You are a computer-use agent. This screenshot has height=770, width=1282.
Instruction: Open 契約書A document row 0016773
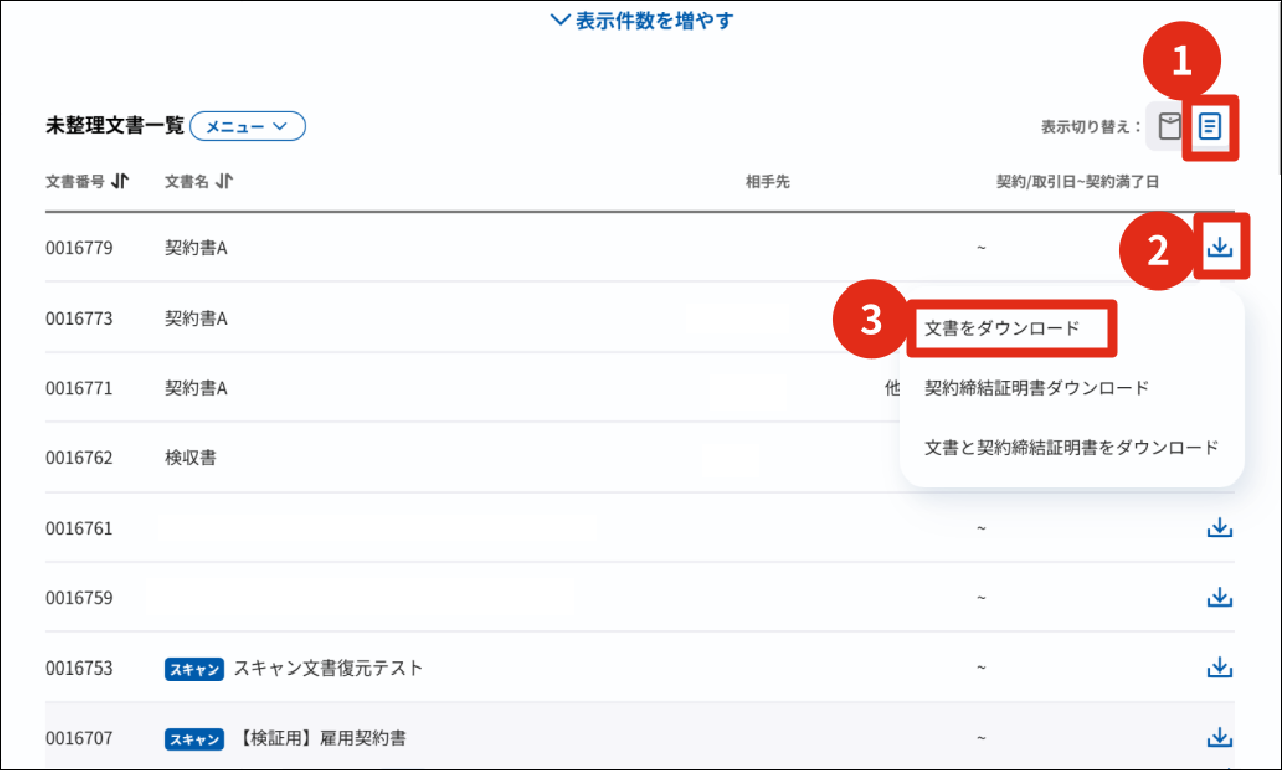[x=196, y=319]
